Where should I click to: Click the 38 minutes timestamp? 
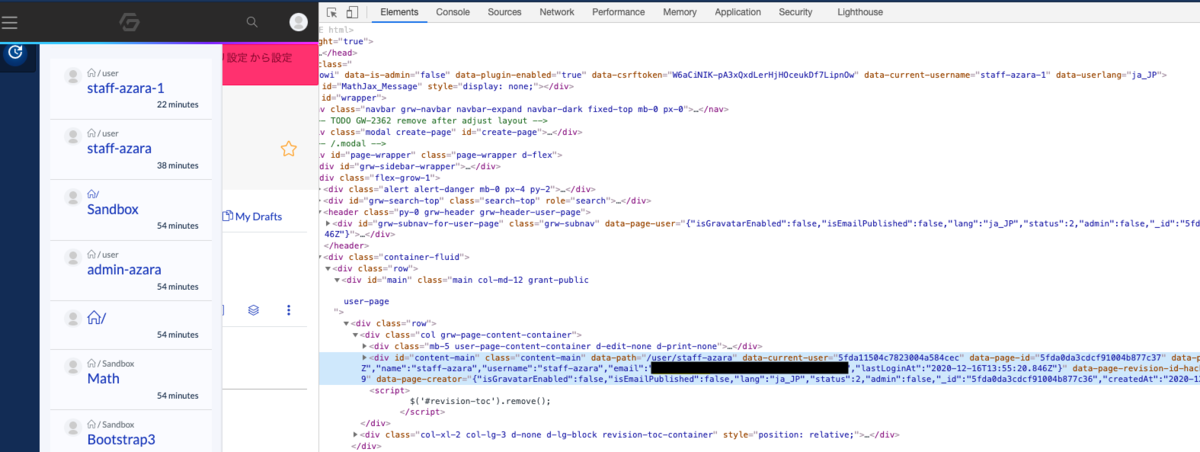[x=177, y=165]
